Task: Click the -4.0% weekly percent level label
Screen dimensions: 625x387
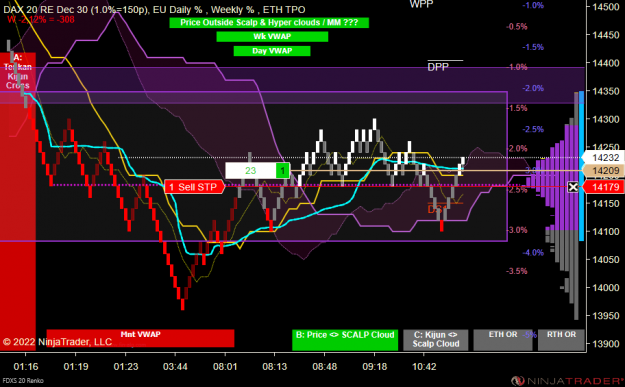Action: coord(533,253)
